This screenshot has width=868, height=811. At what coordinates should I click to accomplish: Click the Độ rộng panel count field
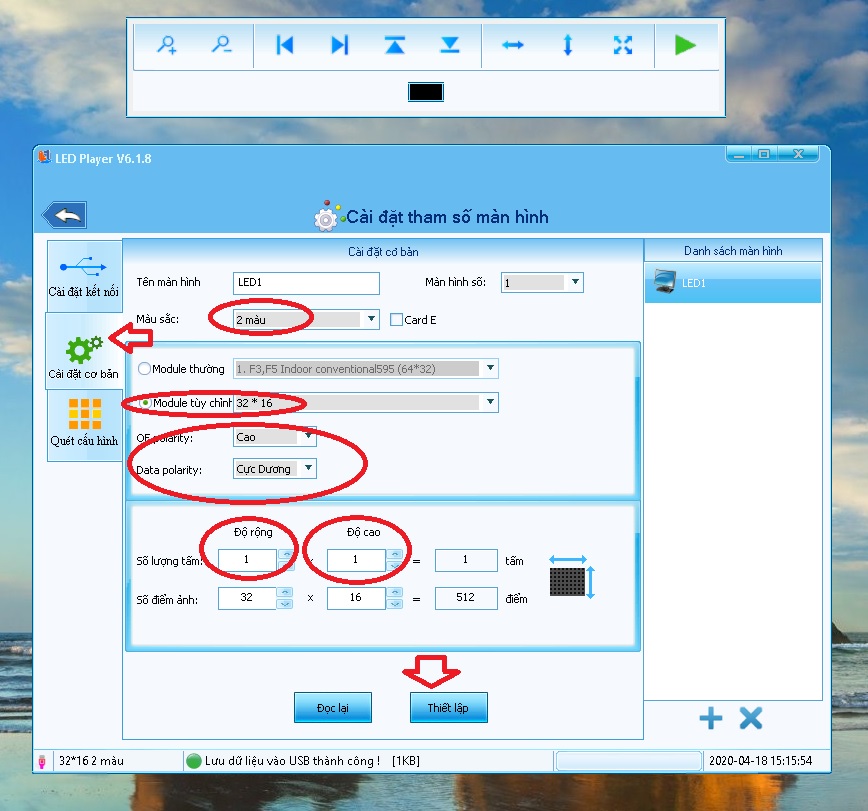(247, 560)
